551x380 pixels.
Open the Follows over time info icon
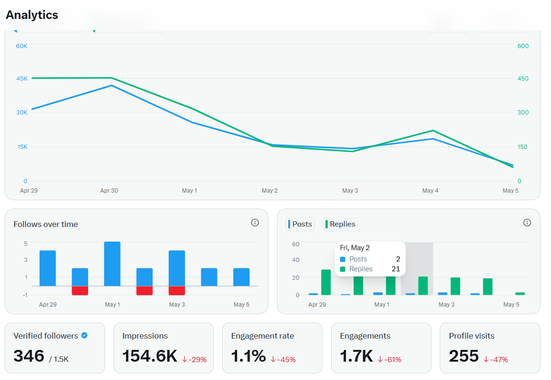(255, 223)
